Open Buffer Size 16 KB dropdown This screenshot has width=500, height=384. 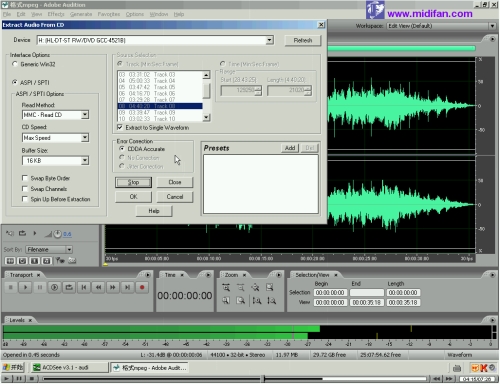point(85,161)
